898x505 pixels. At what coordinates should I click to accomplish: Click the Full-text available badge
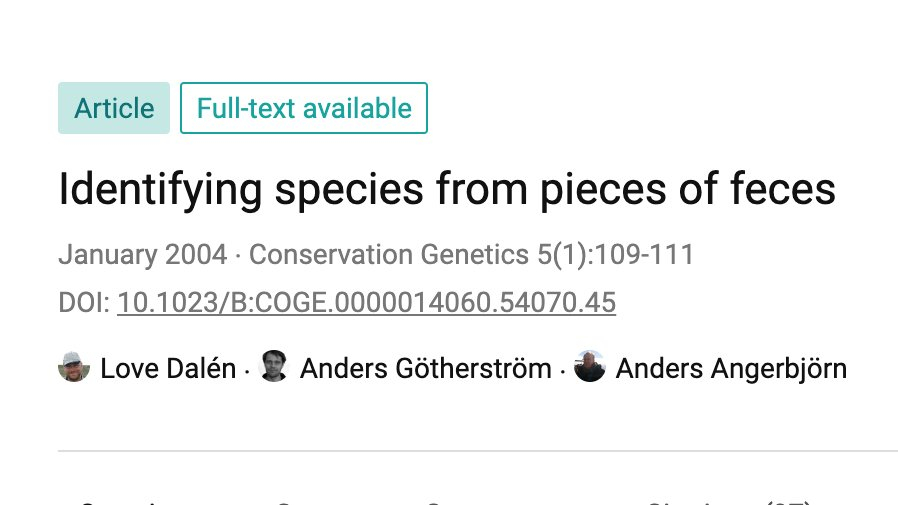(304, 108)
